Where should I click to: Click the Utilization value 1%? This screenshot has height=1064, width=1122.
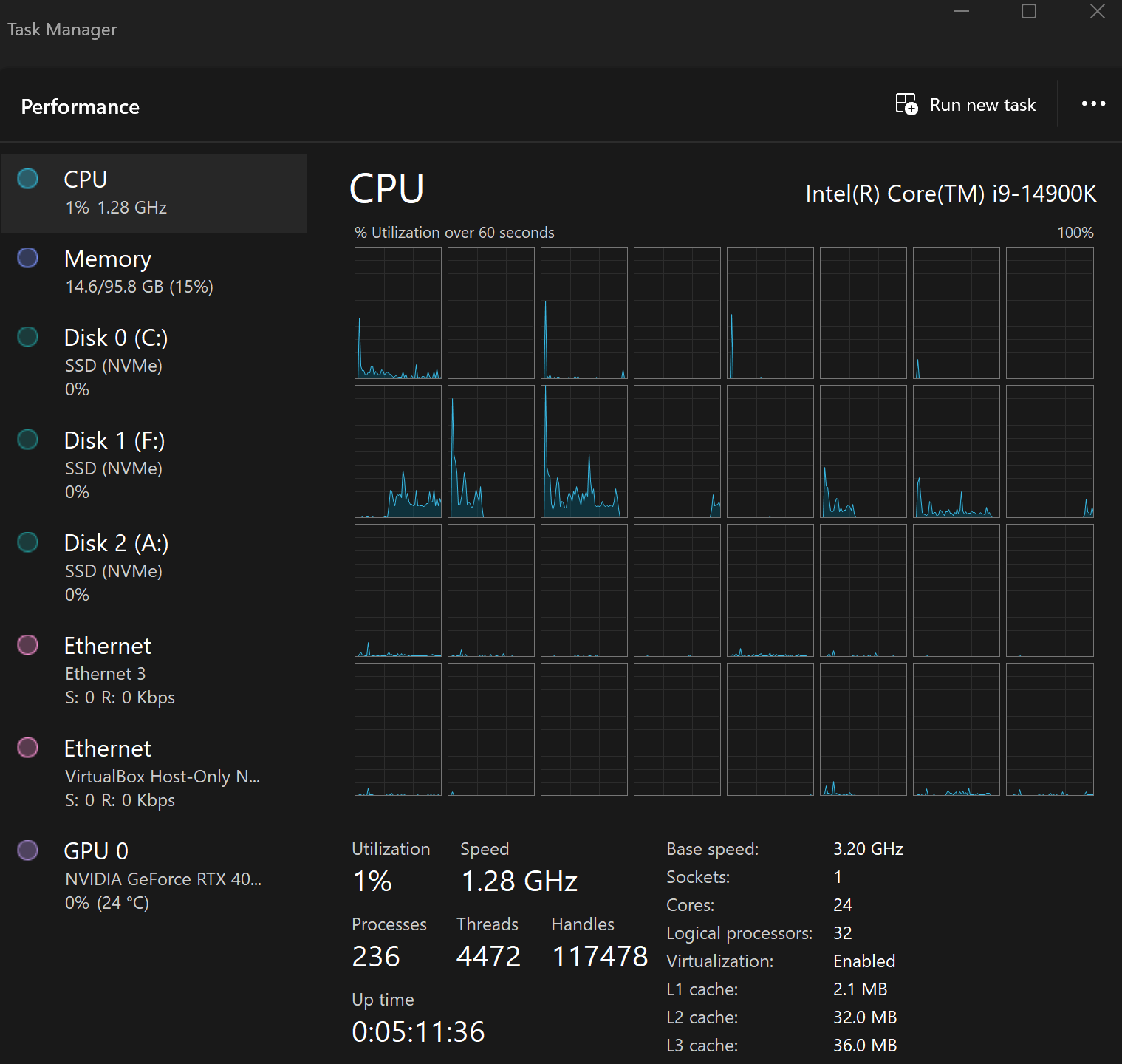[372, 881]
